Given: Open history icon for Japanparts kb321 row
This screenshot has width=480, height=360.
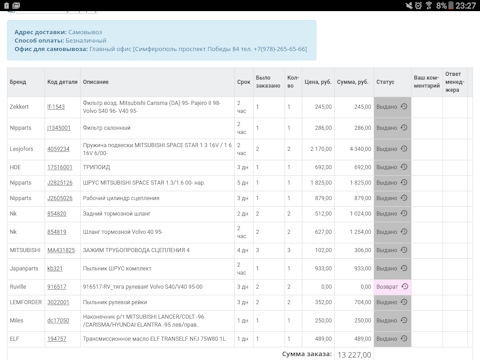Looking at the screenshot, I should pyautogui.click(x=404, y=268).
